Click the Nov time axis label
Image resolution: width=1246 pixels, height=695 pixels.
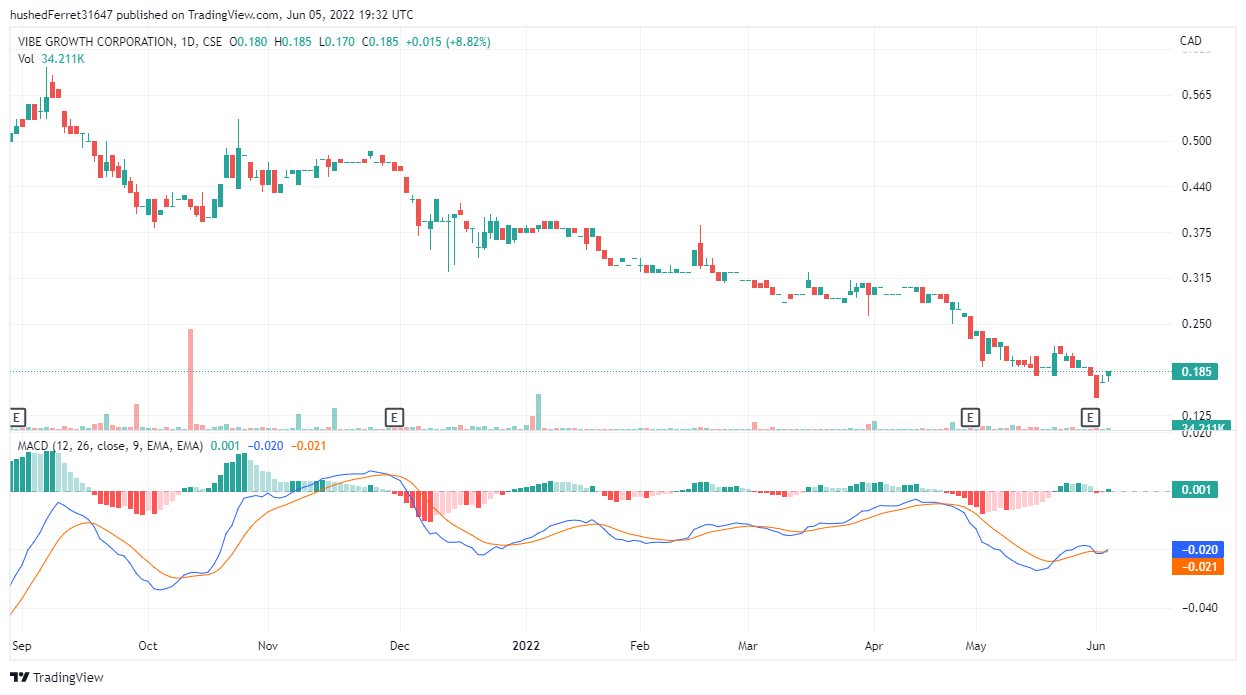tap(267, 646)
